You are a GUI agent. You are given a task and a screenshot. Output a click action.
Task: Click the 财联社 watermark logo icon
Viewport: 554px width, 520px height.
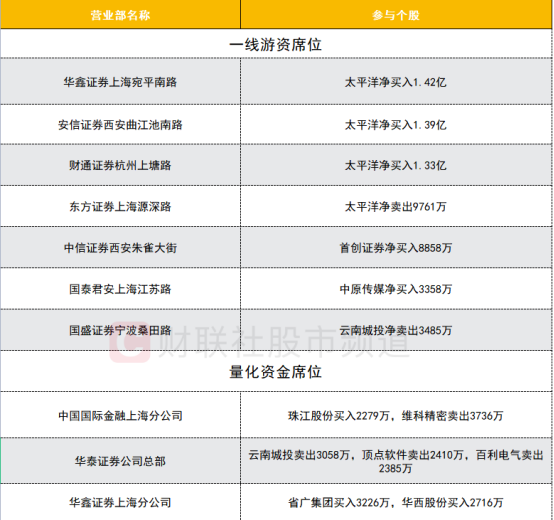[129, 342]
